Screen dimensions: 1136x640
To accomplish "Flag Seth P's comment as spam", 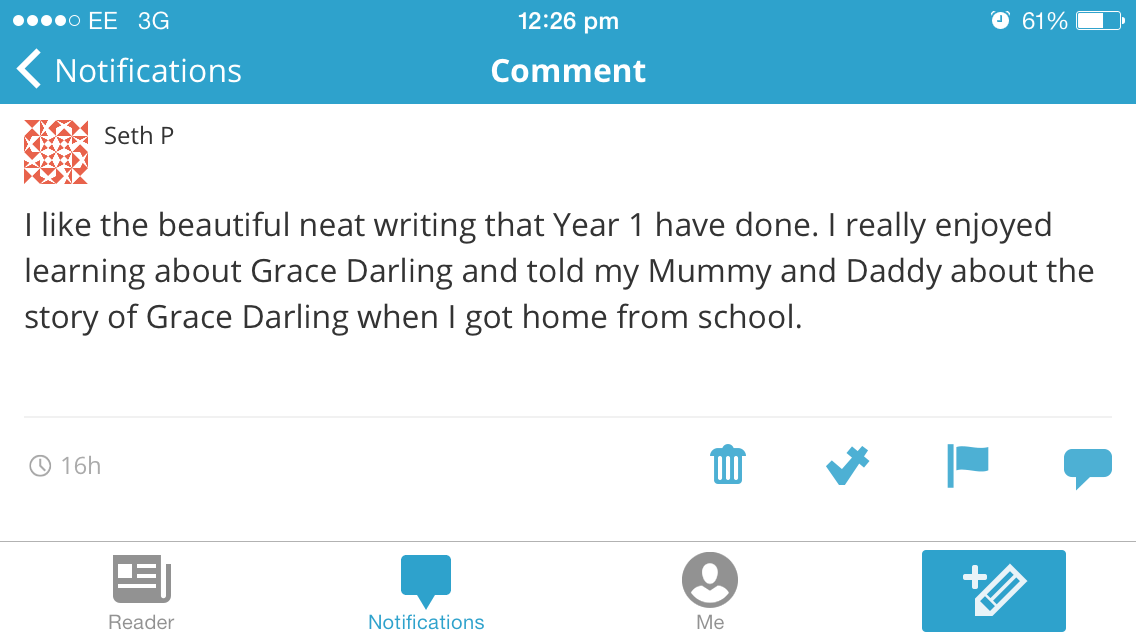I will 967,466.
